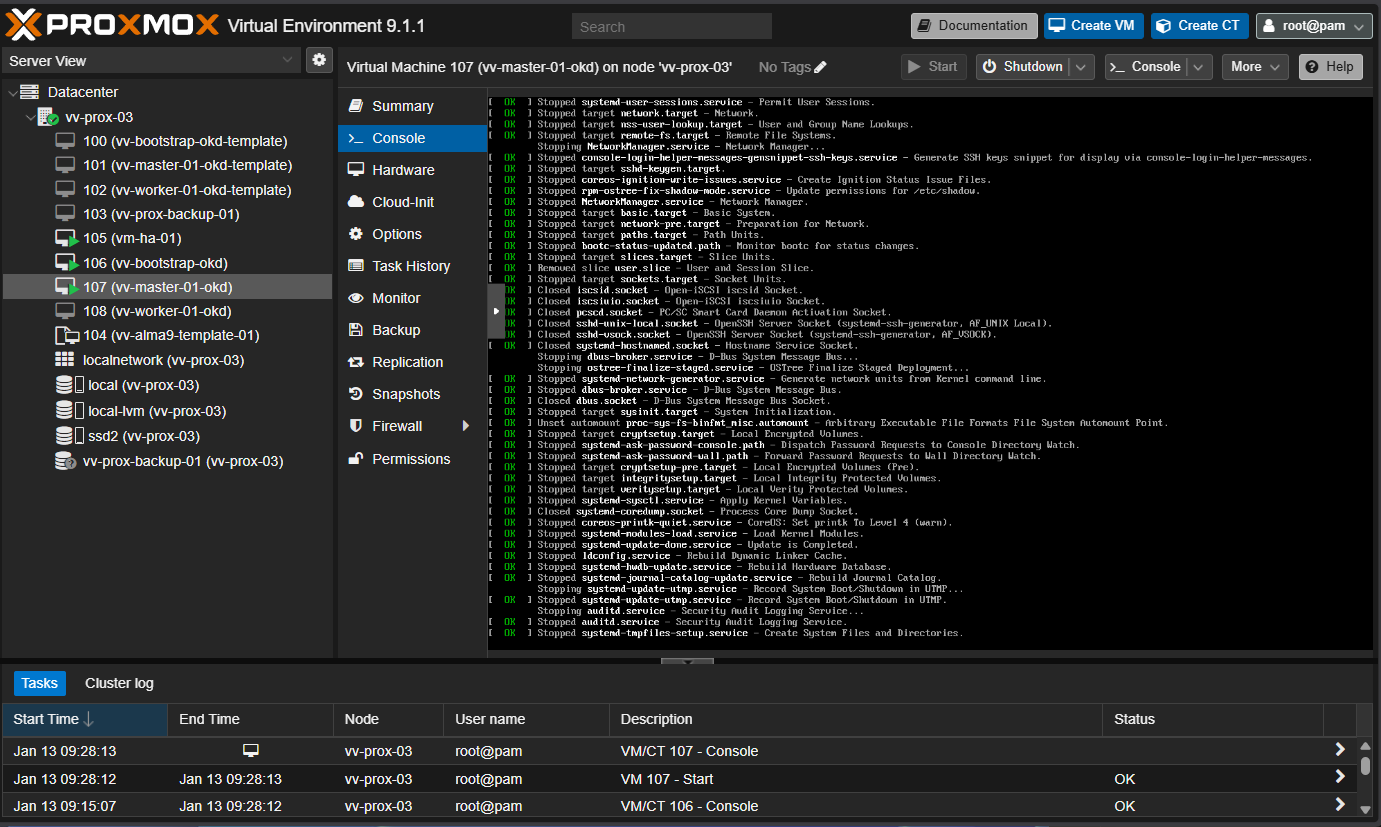The width and height of the screenshot is (1381, 827).
Task: Open the Shutdown button dropdown arrow
Action: point(1081,67)
